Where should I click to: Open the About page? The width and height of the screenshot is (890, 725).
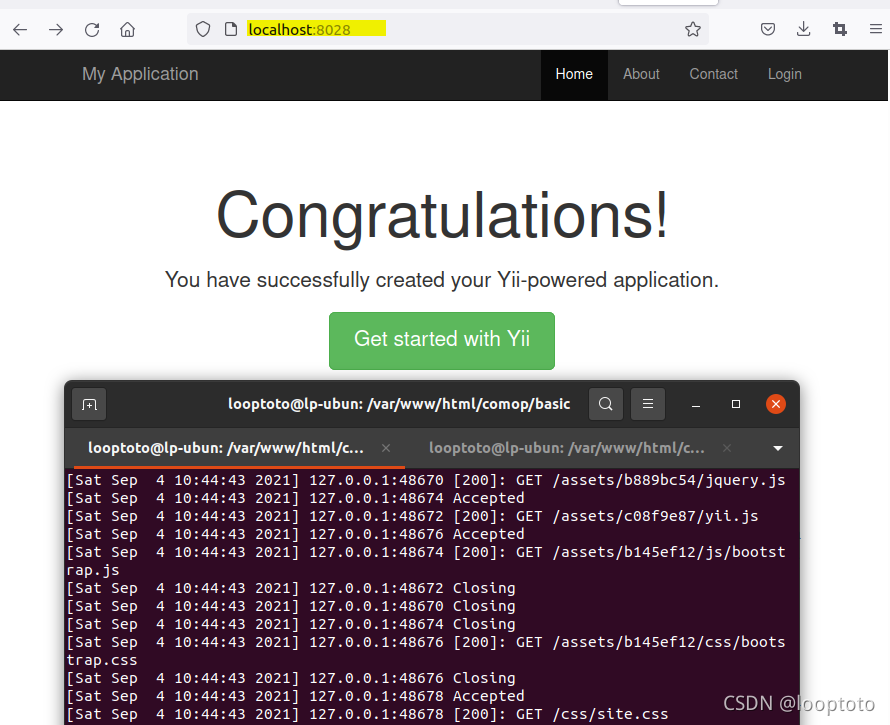click(x=641, y=74)
